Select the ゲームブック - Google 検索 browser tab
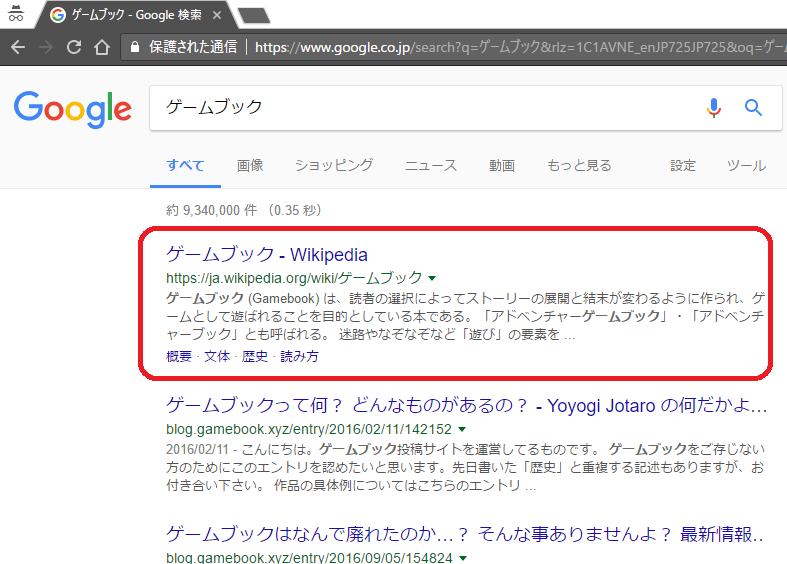 [x=136, y=15]
